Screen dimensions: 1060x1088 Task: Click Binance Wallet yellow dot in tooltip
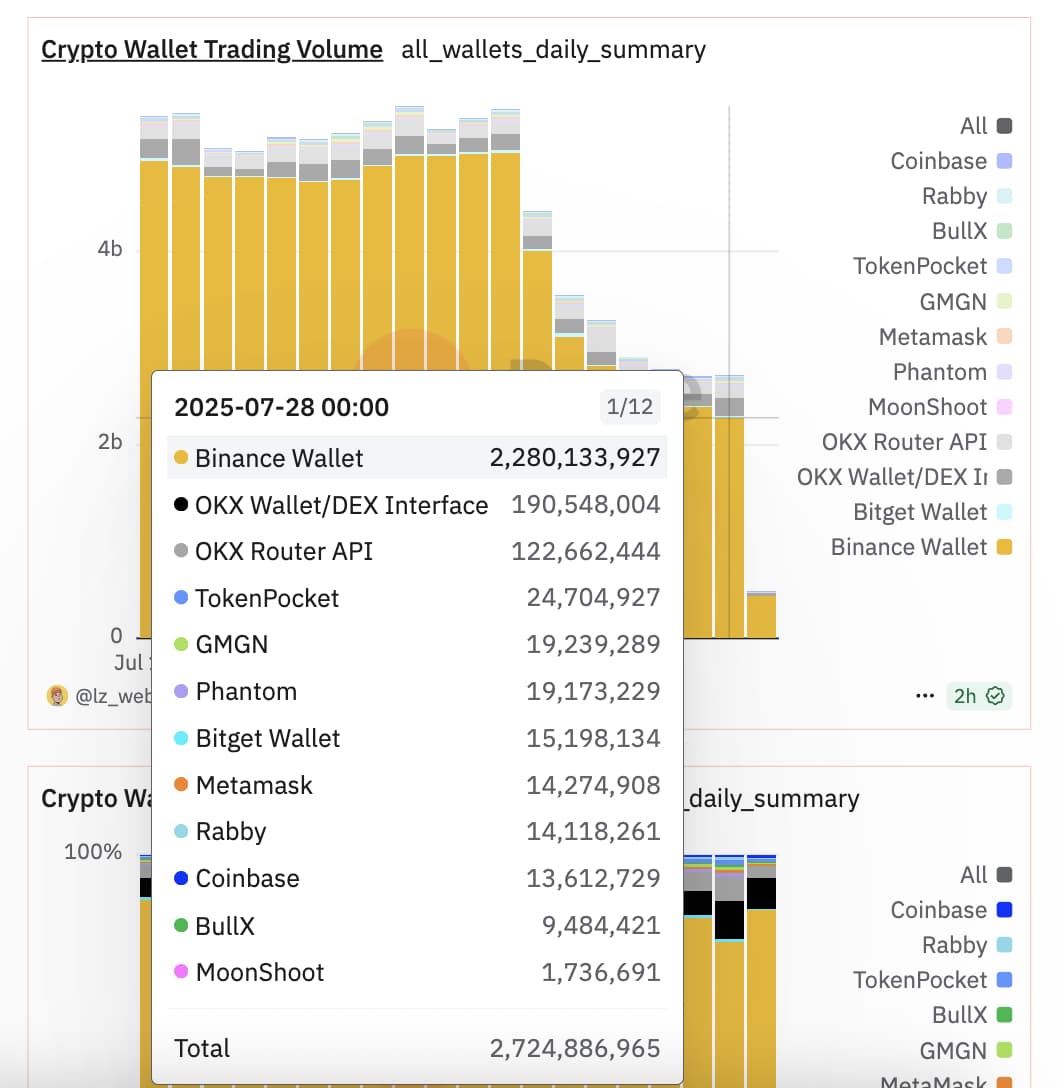[x=181, y=458]
